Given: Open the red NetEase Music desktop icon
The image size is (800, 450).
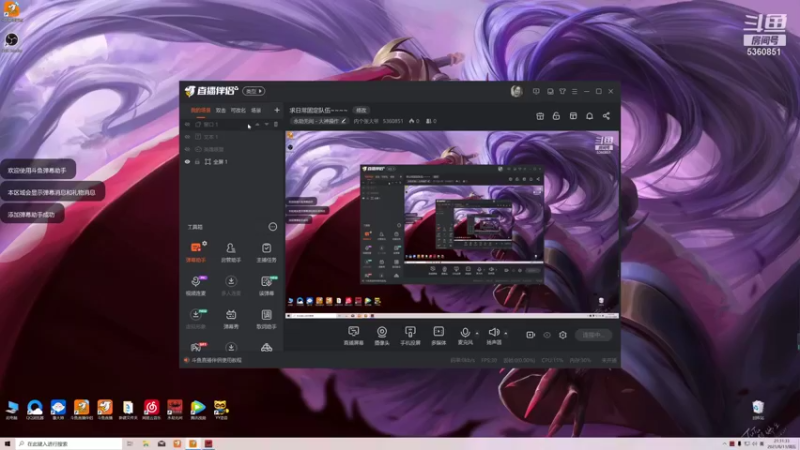Looking at the screenshot, I should [x=151, y=410].
